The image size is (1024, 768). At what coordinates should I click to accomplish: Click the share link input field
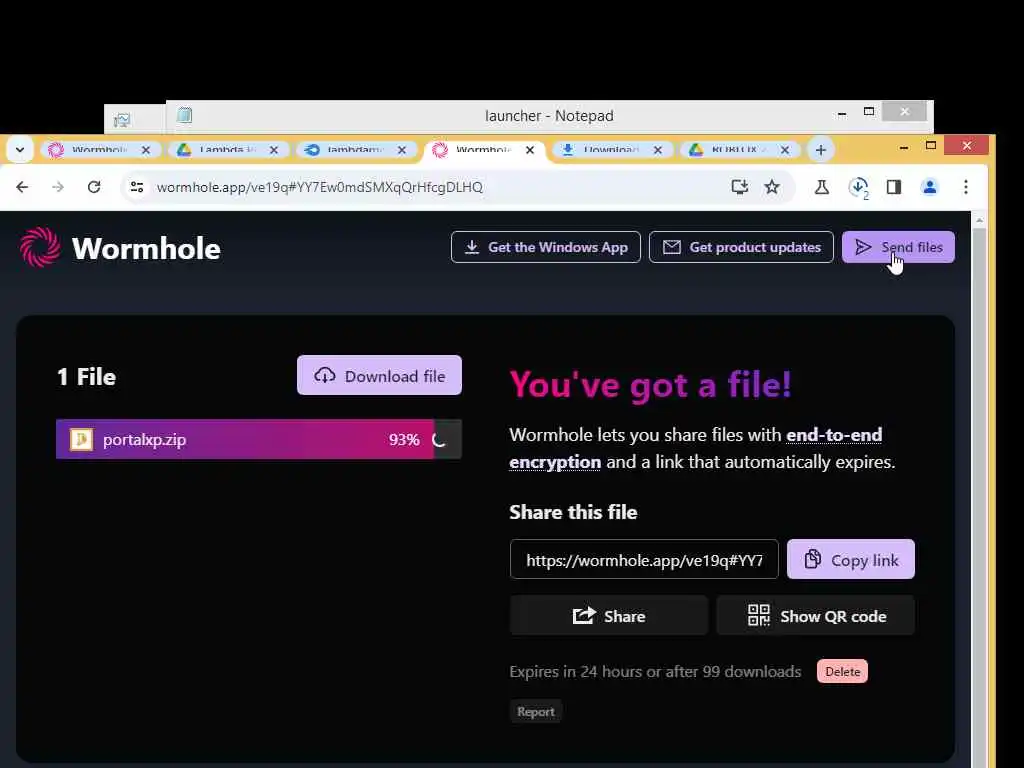[x=644, y=560]
